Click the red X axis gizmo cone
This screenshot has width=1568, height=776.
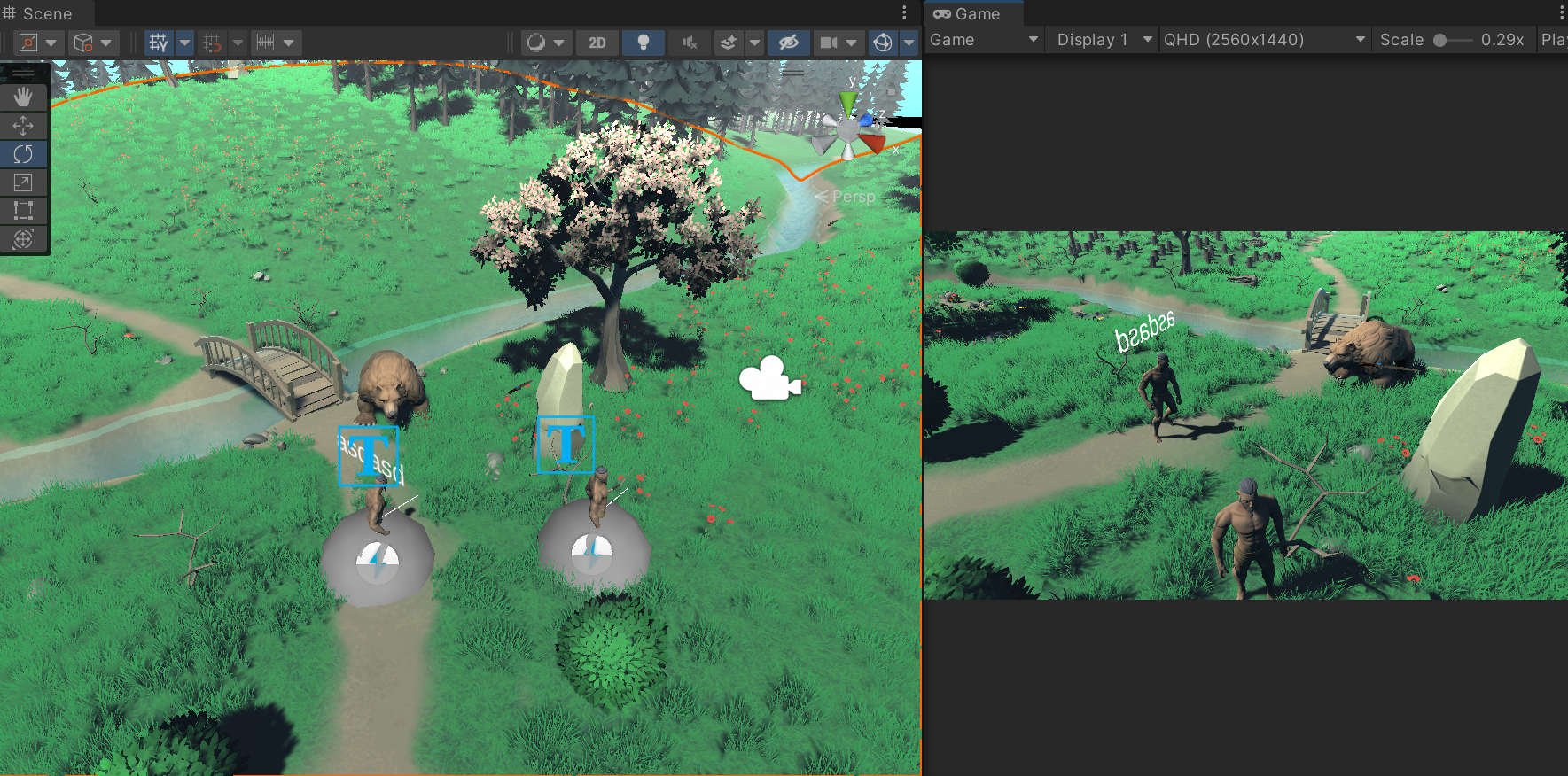(872, 143)
